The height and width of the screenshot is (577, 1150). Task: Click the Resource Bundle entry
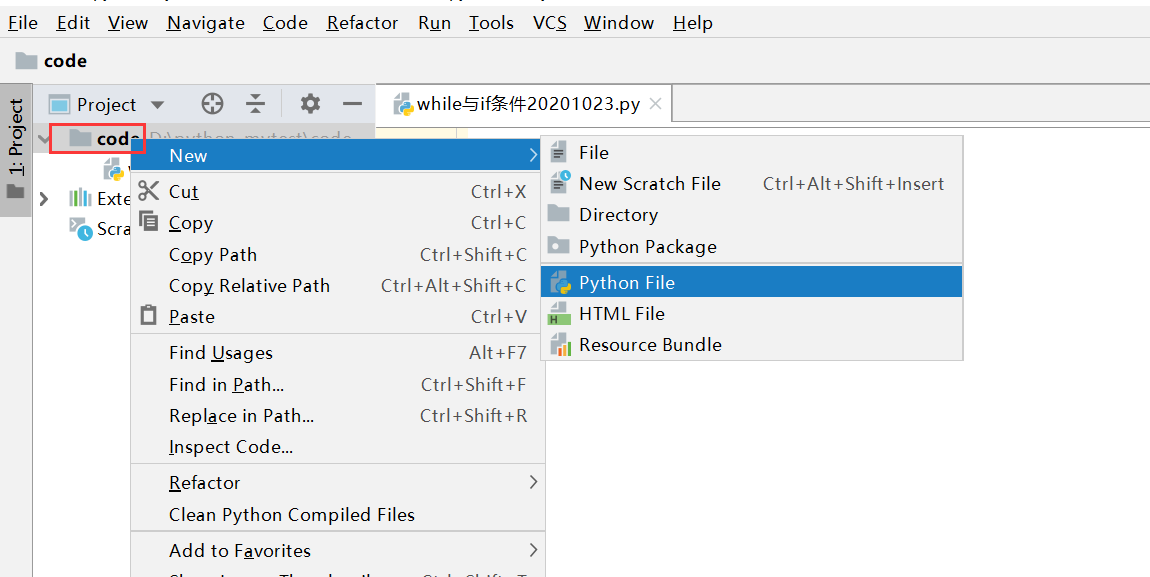649,344
